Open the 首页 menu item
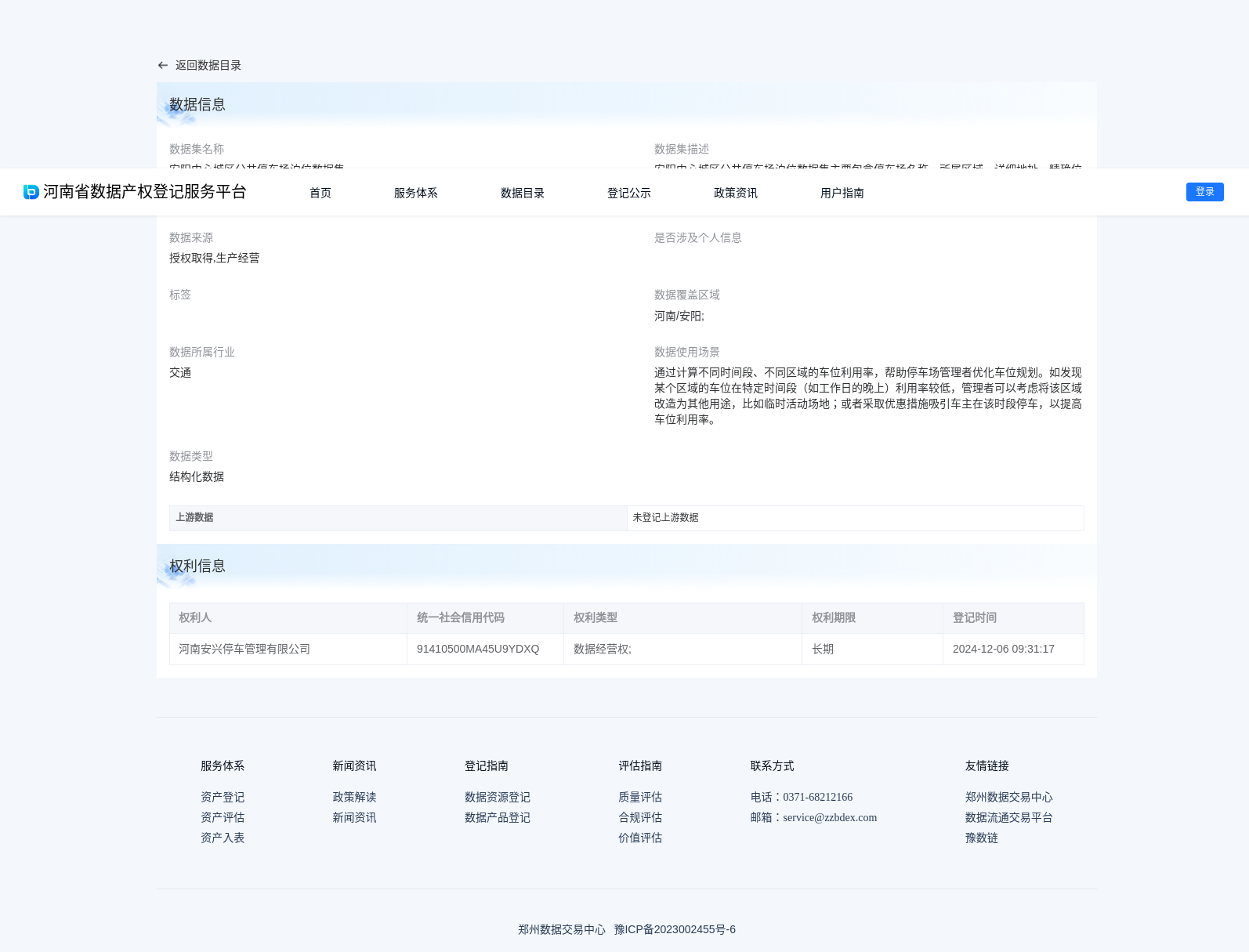Viewport: 1249px width, 952px height. (x=320, y=193)
